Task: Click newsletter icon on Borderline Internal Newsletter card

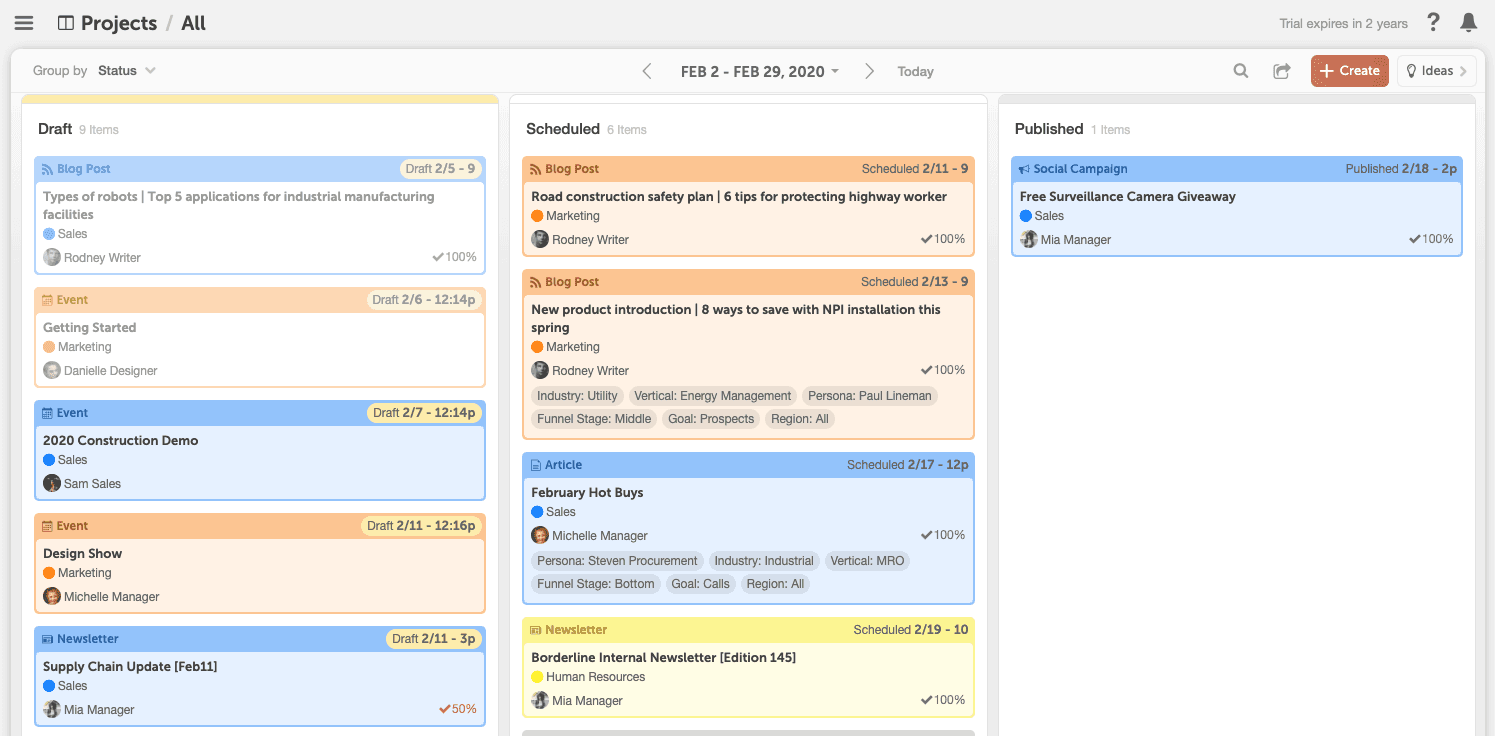Action: (536, 630)
